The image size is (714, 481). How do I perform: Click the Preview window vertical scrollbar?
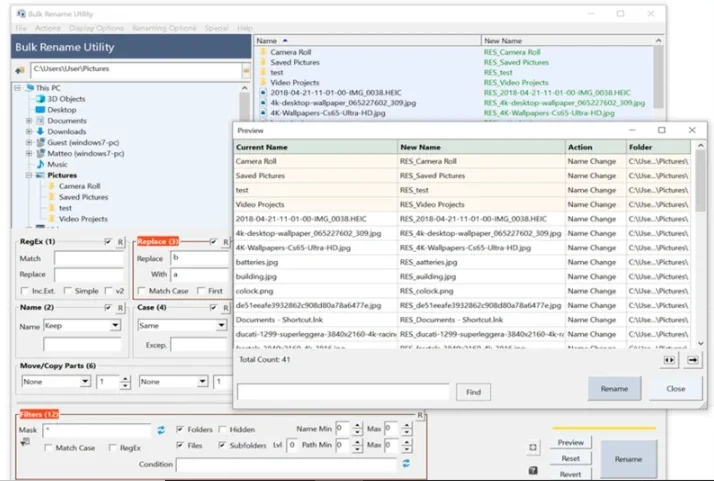pos(700,246)
